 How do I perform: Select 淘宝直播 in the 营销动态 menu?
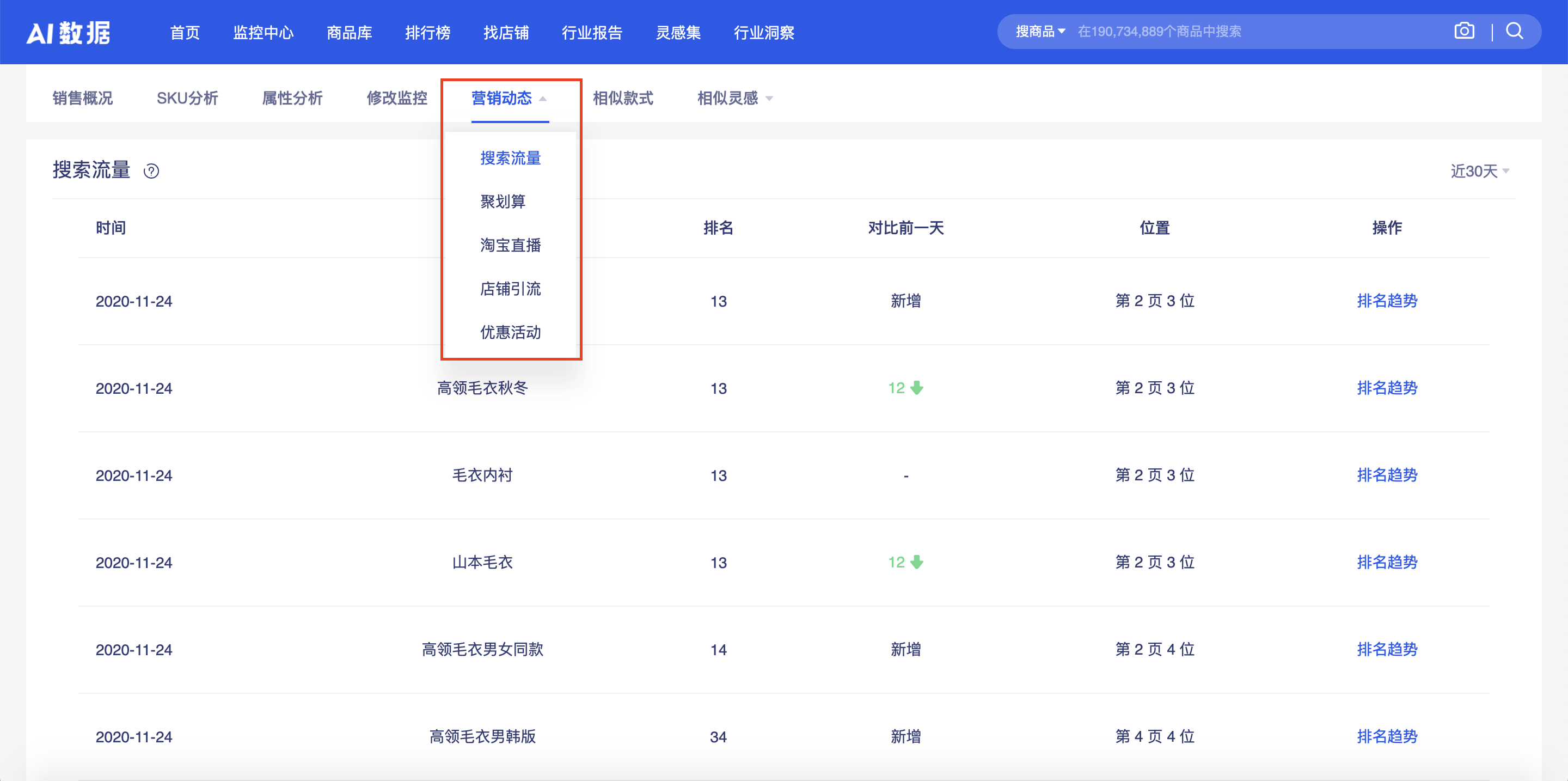tap(511, 245)
